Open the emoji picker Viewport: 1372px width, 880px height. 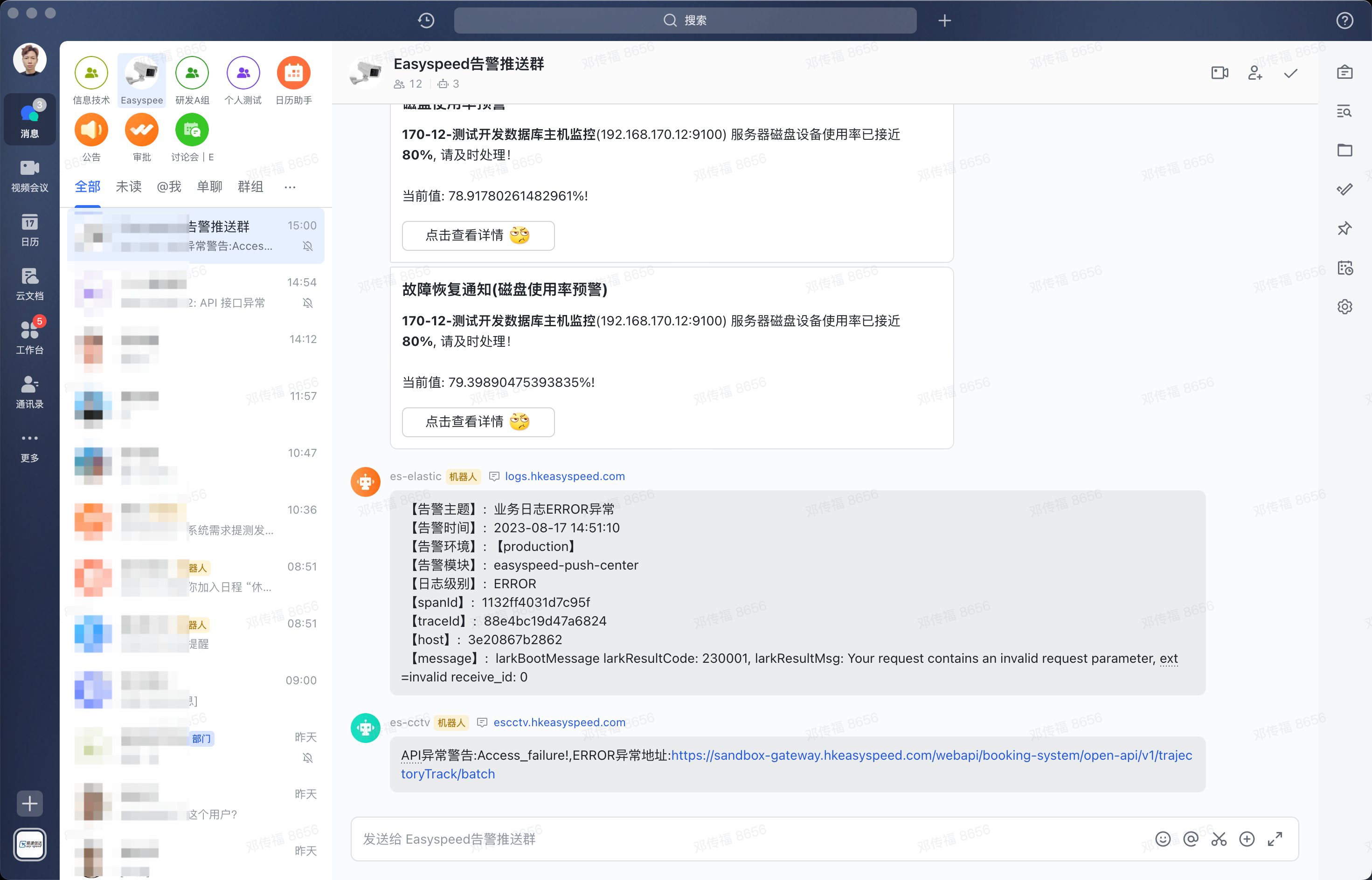1163,839
